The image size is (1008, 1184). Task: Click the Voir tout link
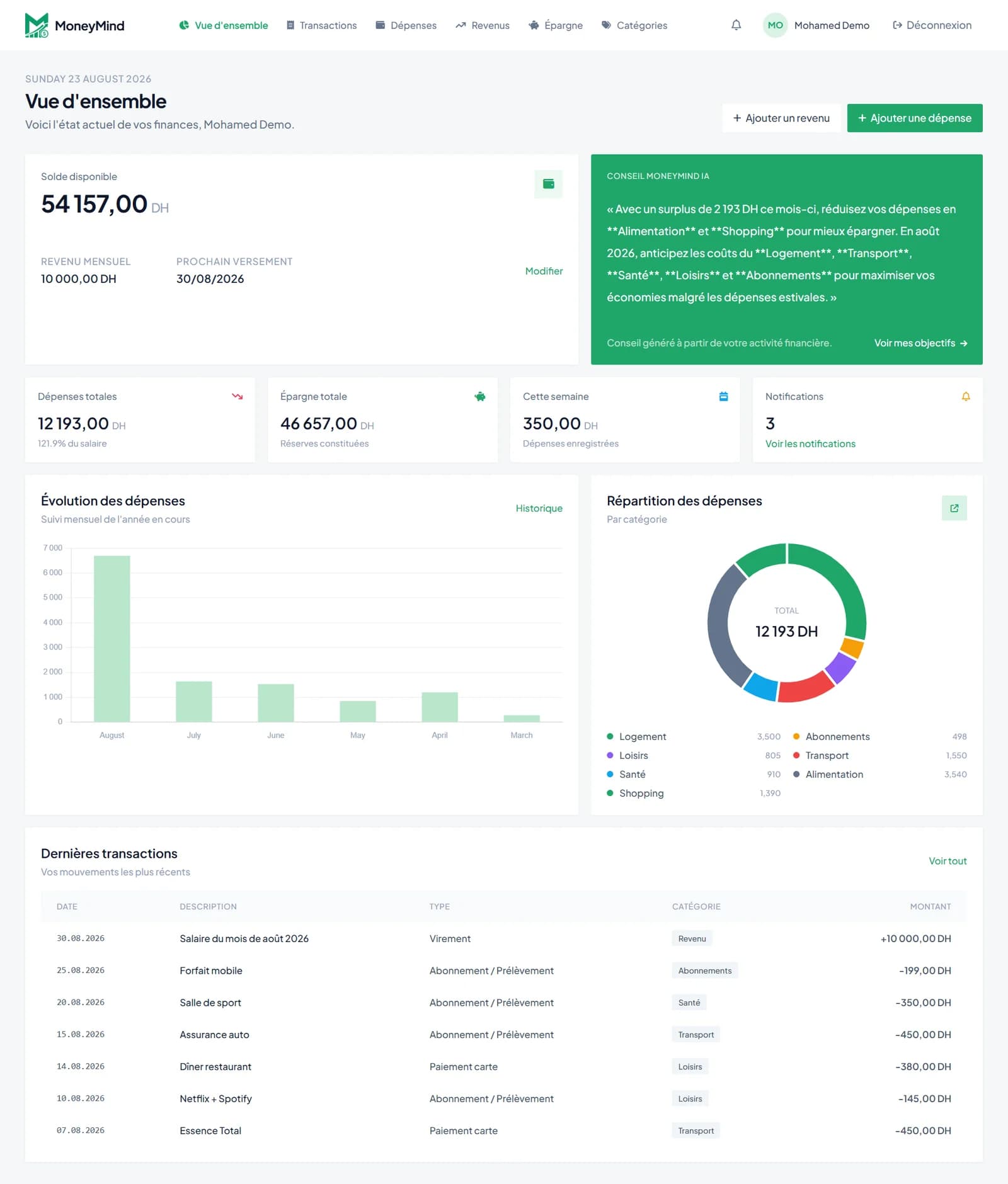[948, 861]
